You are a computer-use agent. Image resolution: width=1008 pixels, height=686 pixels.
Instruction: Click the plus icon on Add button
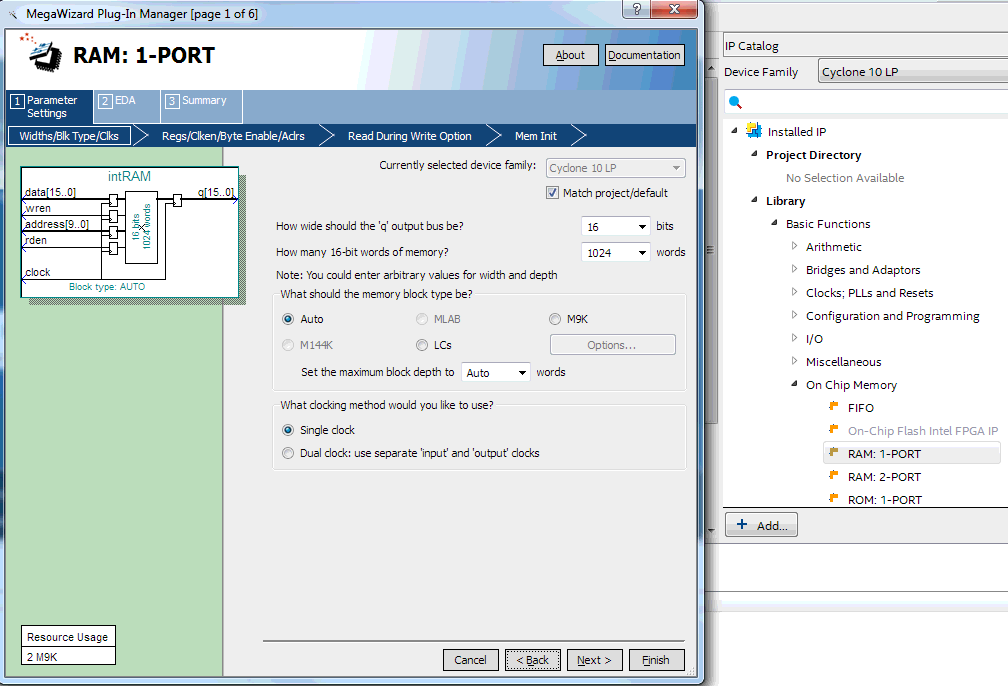742,524
